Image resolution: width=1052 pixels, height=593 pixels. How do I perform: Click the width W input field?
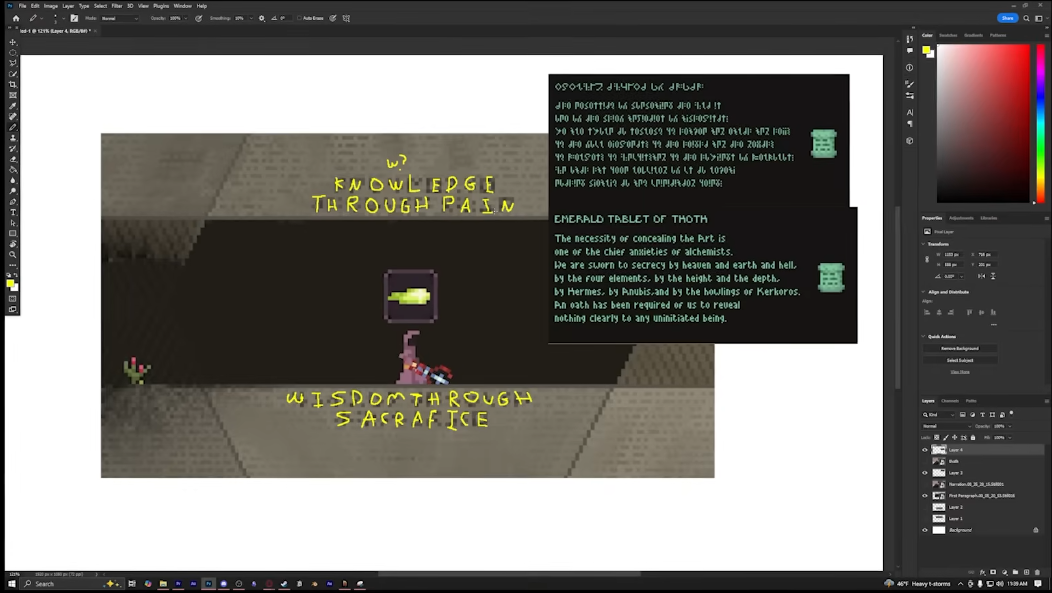tap(953, 254)
